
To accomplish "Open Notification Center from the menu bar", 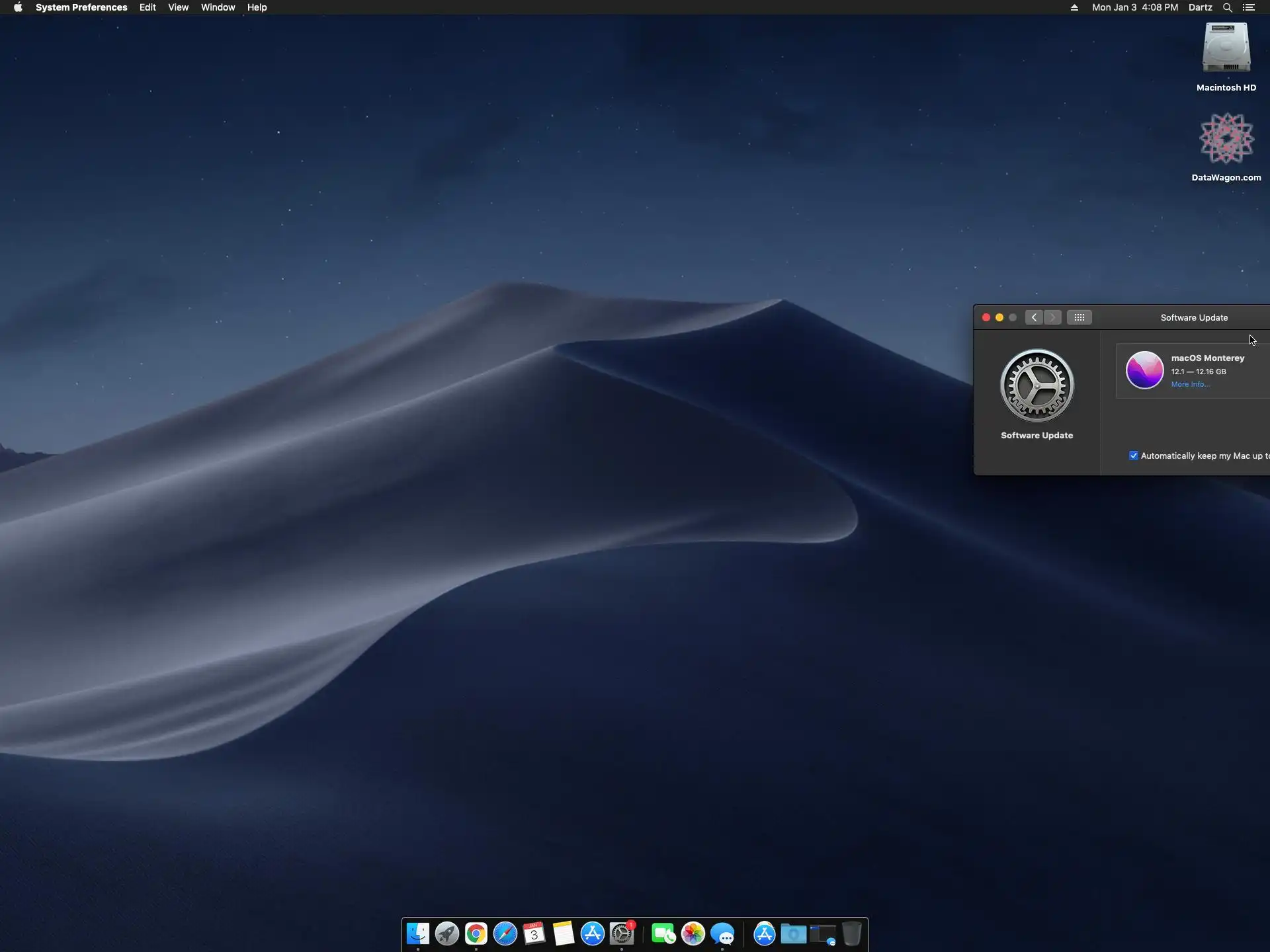I will (1249, 7).
